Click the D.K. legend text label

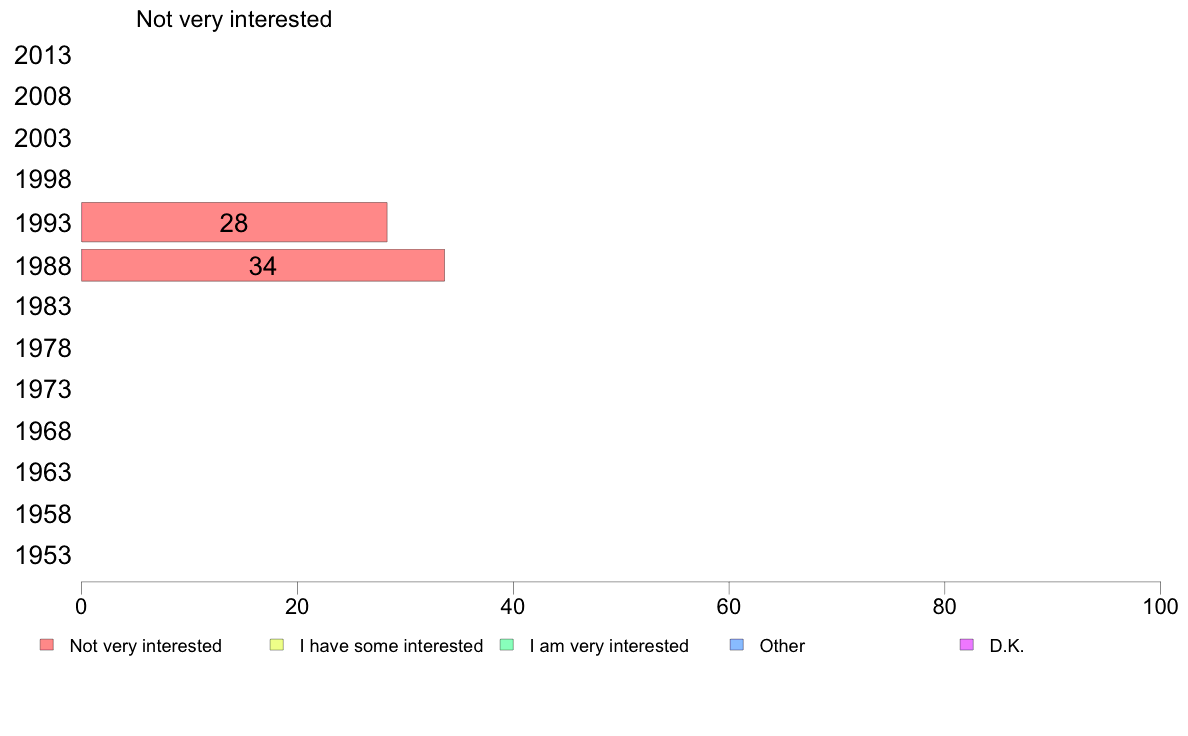pyautogui.click(x=1007, y=646)
